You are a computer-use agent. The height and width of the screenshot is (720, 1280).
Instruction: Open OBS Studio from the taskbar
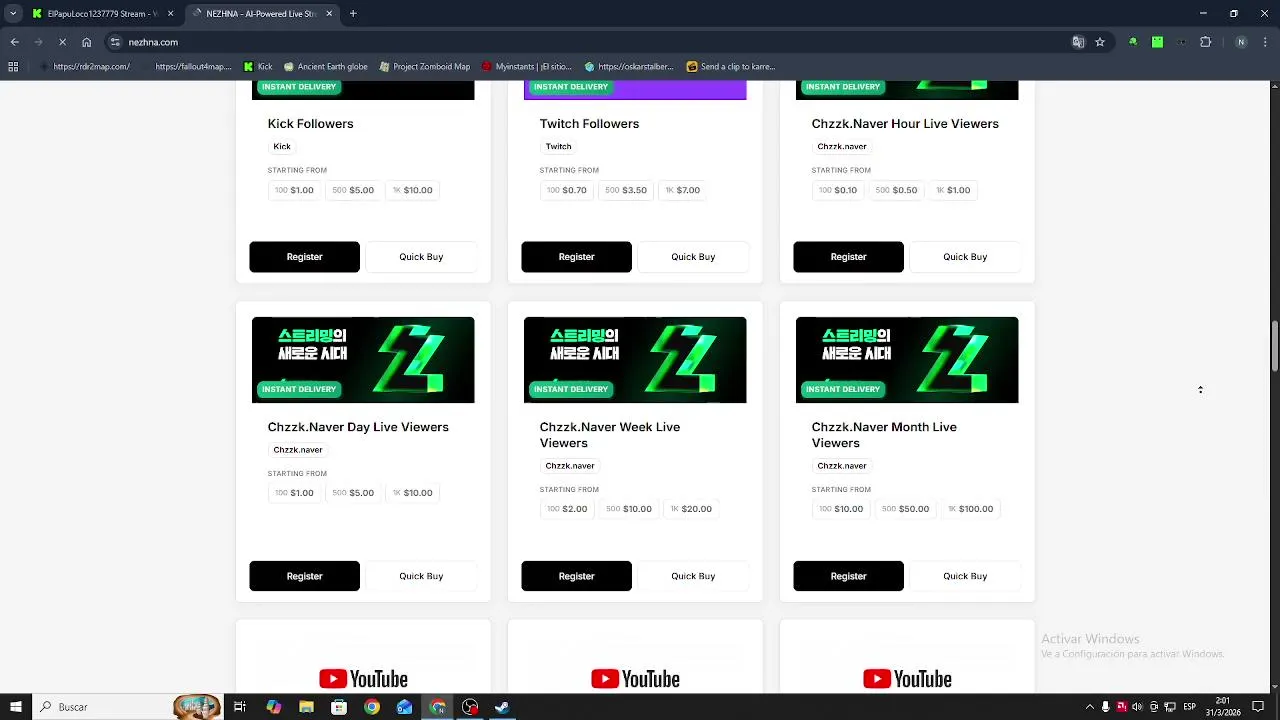(470, 707)
